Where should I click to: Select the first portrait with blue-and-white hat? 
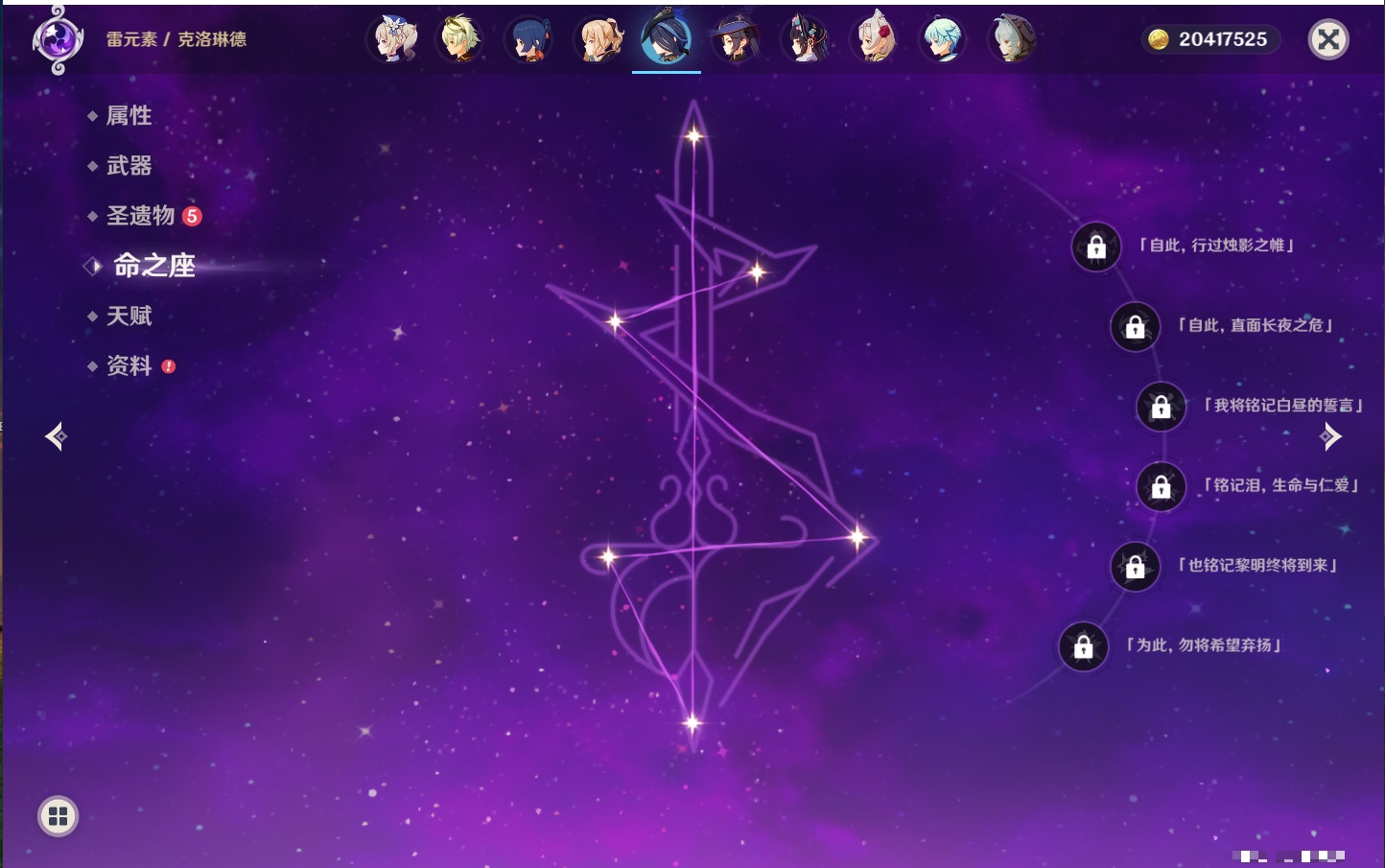point(392,39)
